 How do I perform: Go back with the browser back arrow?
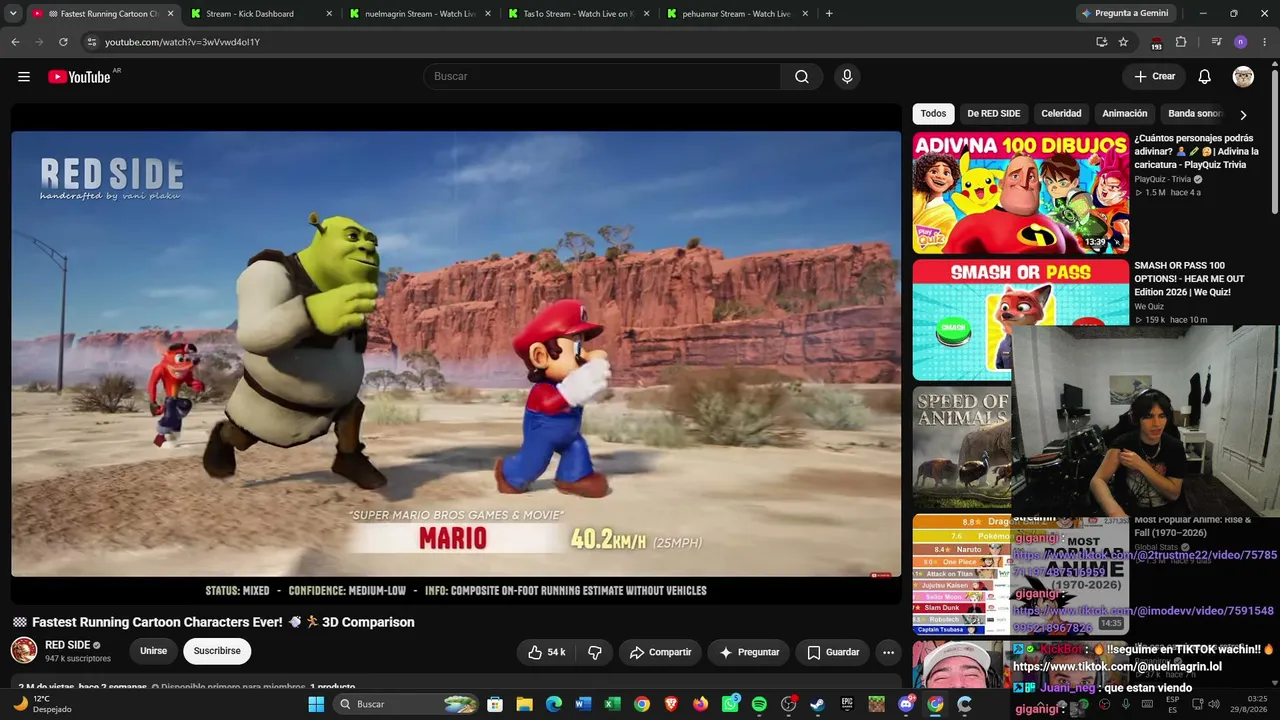(x=15, y=42)
